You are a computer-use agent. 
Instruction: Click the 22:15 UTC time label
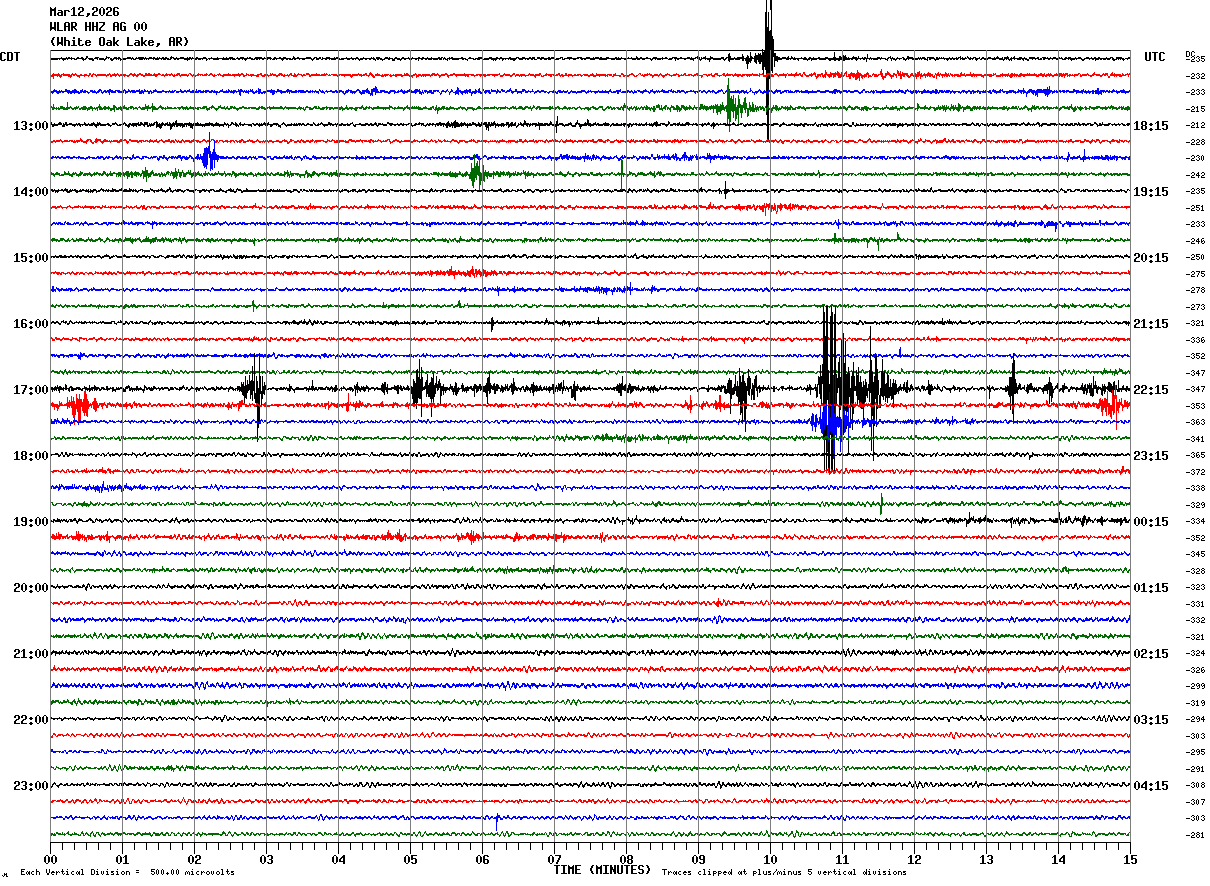click(x=1151, y=390)
